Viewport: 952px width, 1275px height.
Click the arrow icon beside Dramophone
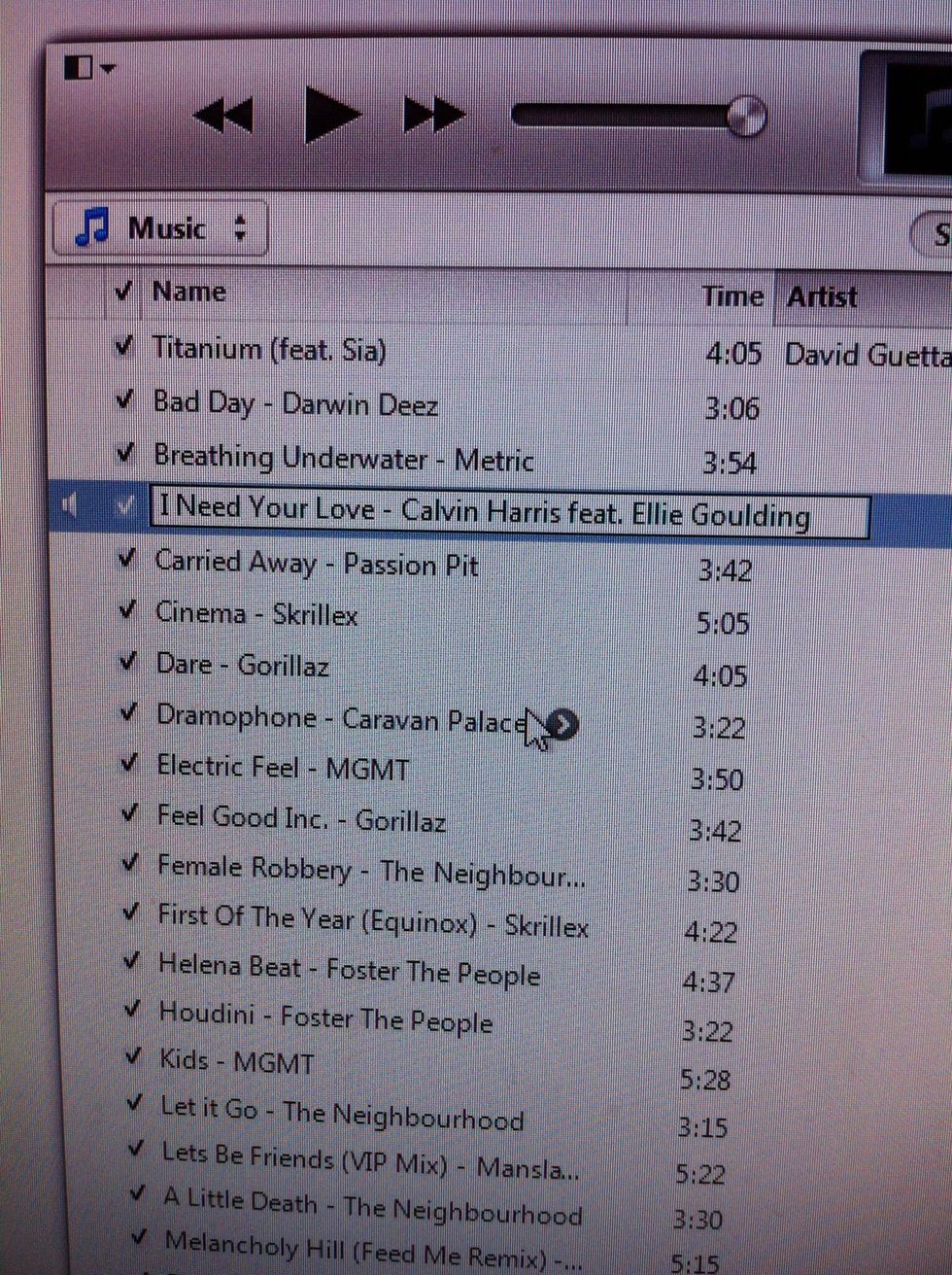point(562,724)
